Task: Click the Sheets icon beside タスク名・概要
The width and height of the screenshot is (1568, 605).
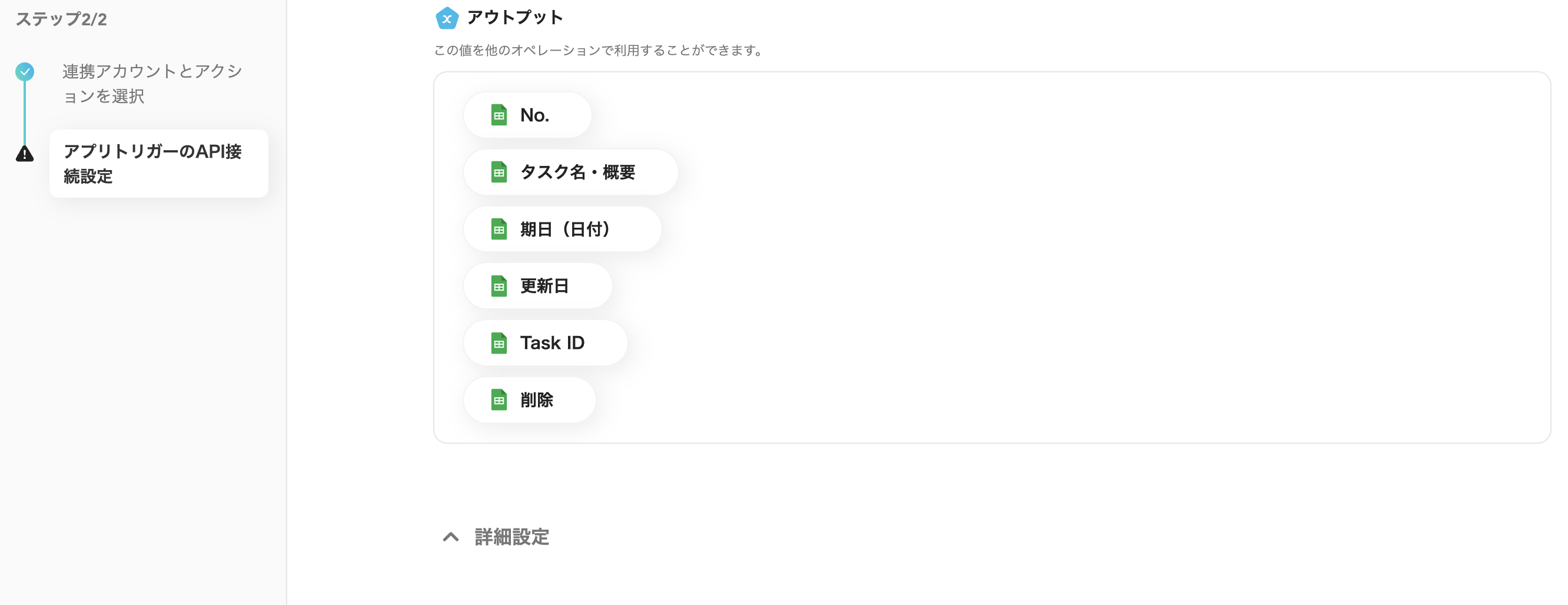Action: click(499, 172)
